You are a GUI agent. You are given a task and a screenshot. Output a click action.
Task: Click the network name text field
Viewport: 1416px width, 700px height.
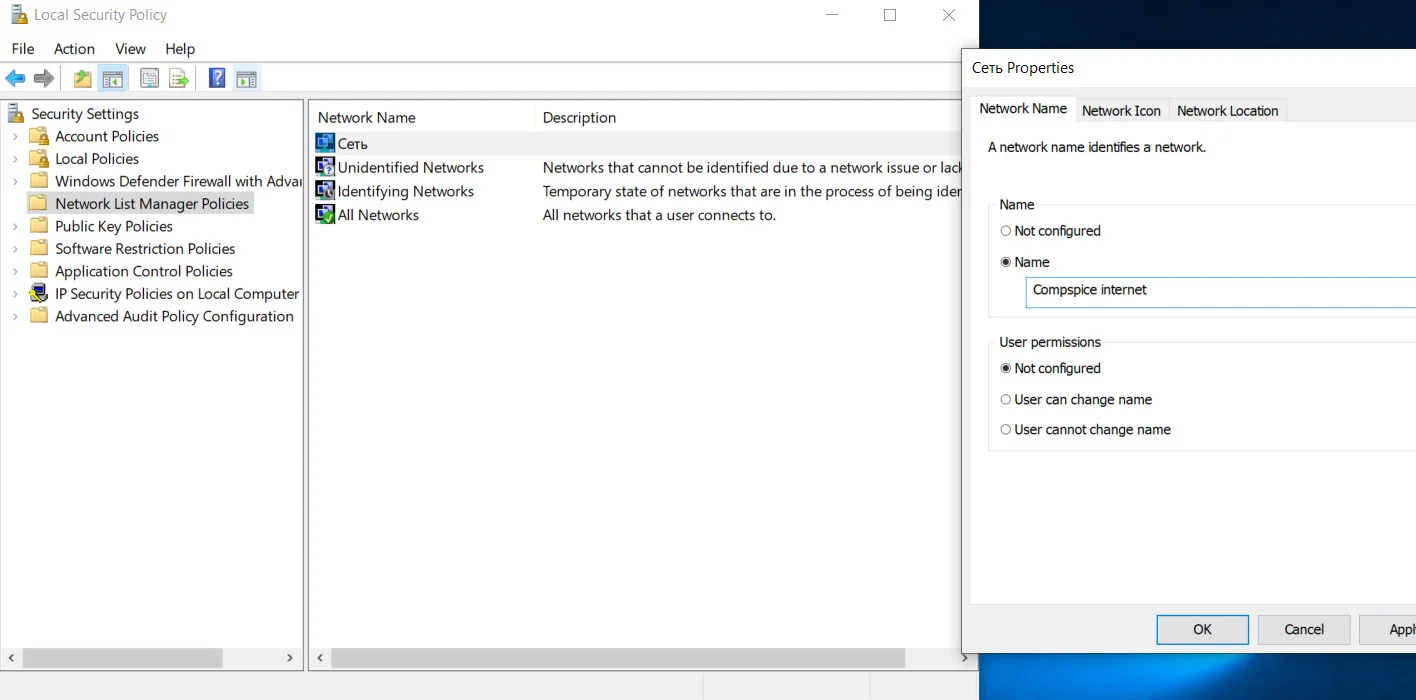(x=1221, y=291)
